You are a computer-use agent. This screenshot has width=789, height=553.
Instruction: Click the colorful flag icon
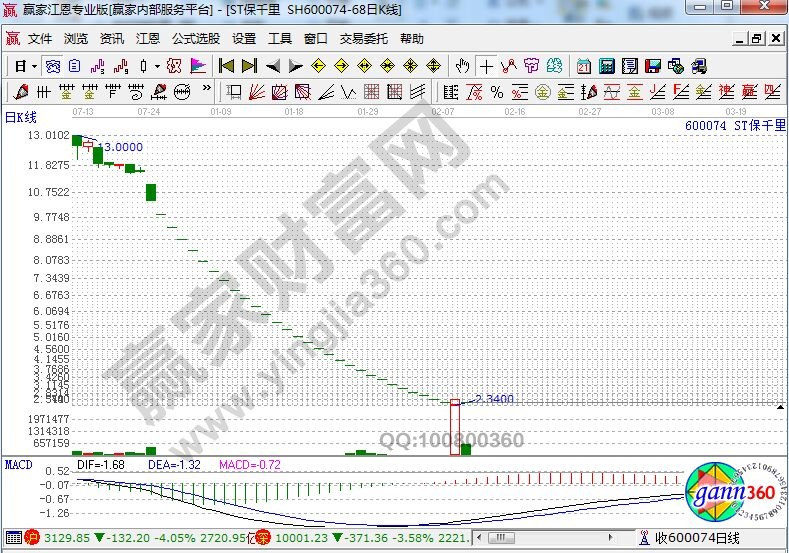(198, 66)
